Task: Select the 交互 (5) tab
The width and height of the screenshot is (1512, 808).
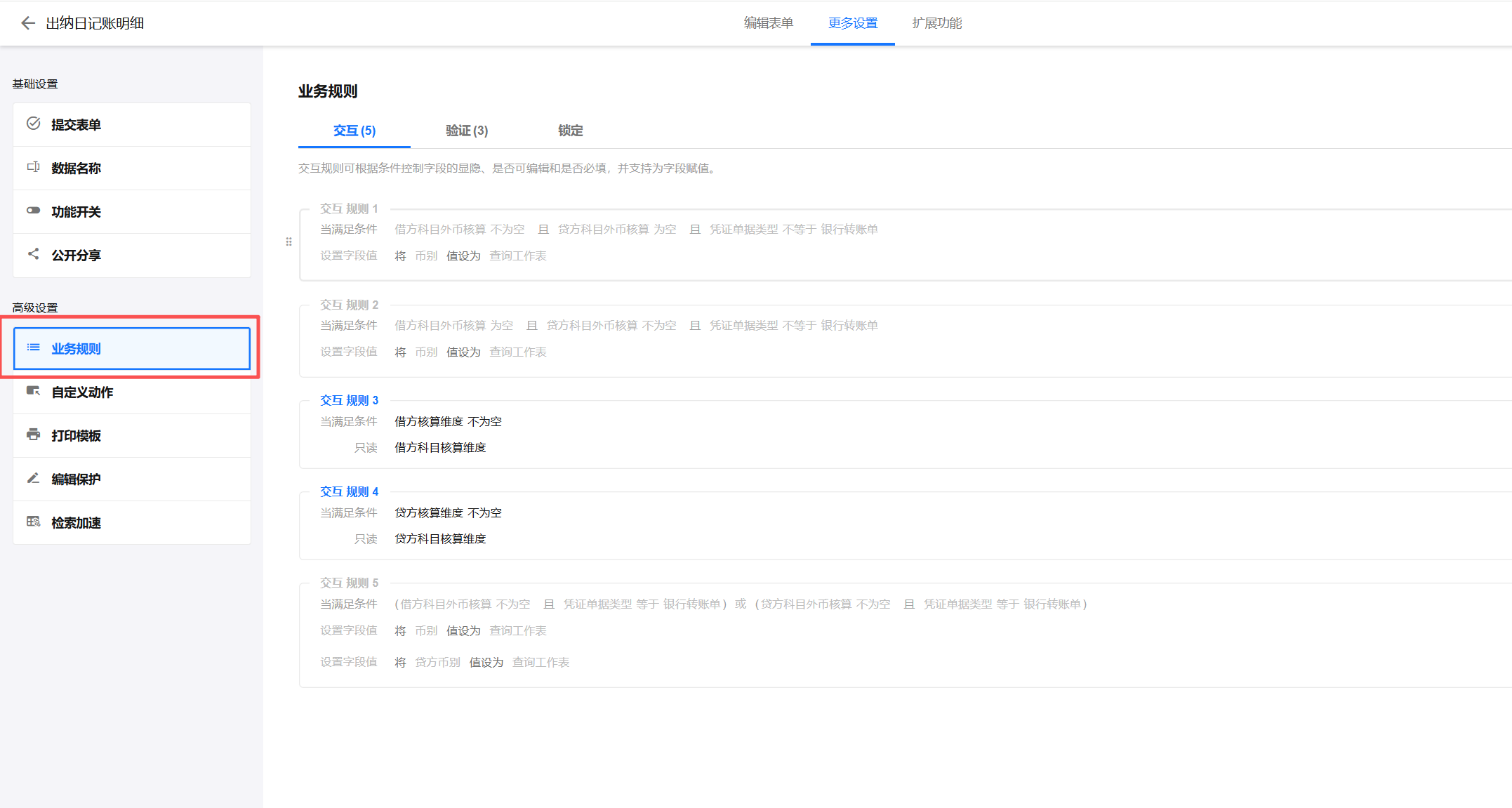Action: pyautogui.click(x=354, y=131)
